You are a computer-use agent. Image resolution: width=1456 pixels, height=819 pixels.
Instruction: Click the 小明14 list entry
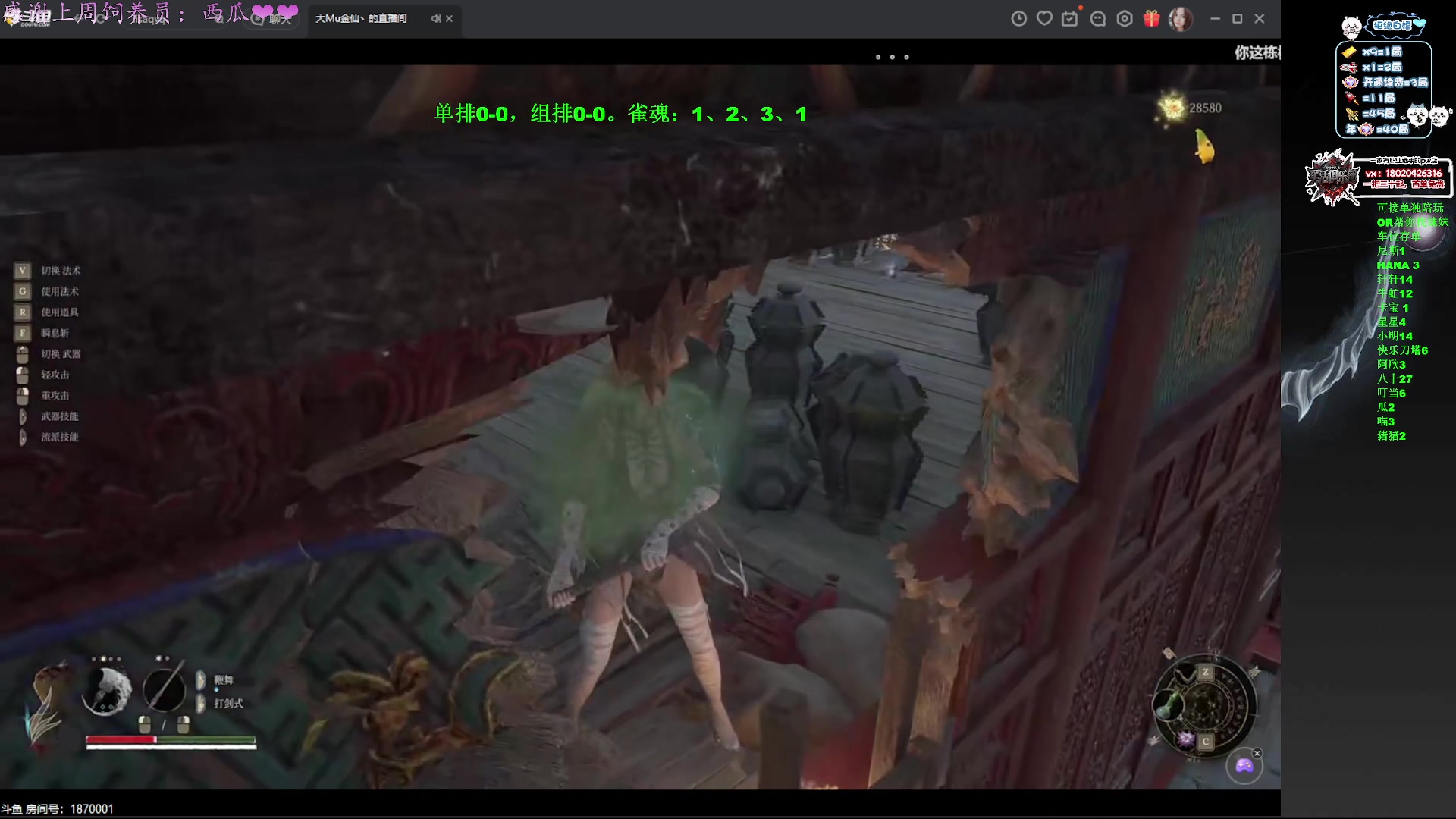click(x=1395, y=336)
